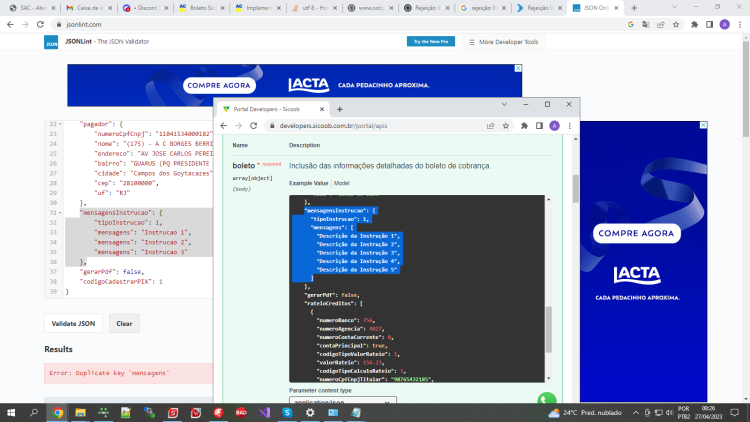Close the Lacta banner ad
The image size is (750, 422).
coord(518,68)
